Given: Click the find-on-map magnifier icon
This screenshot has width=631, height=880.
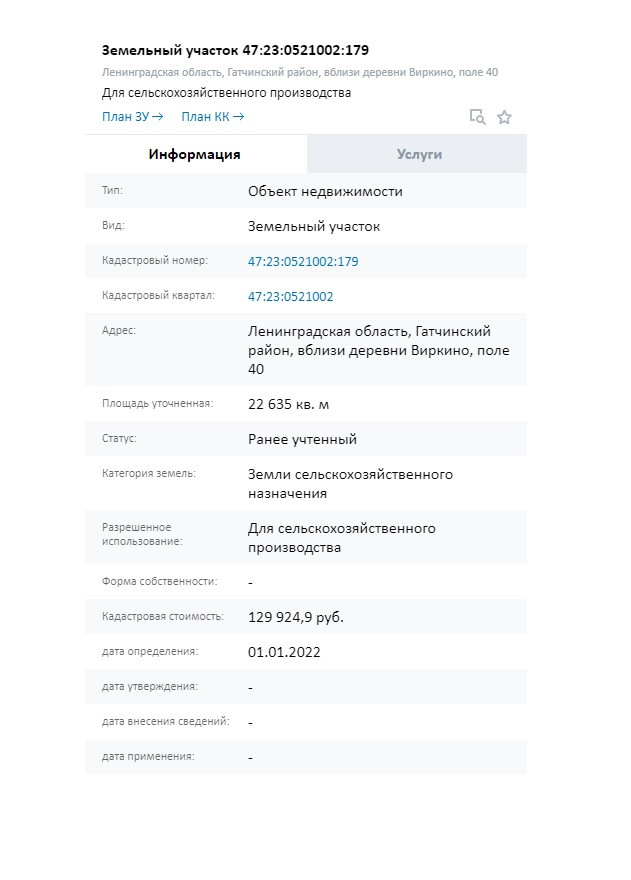Looking at the screenshot, I should click(478, 117).
